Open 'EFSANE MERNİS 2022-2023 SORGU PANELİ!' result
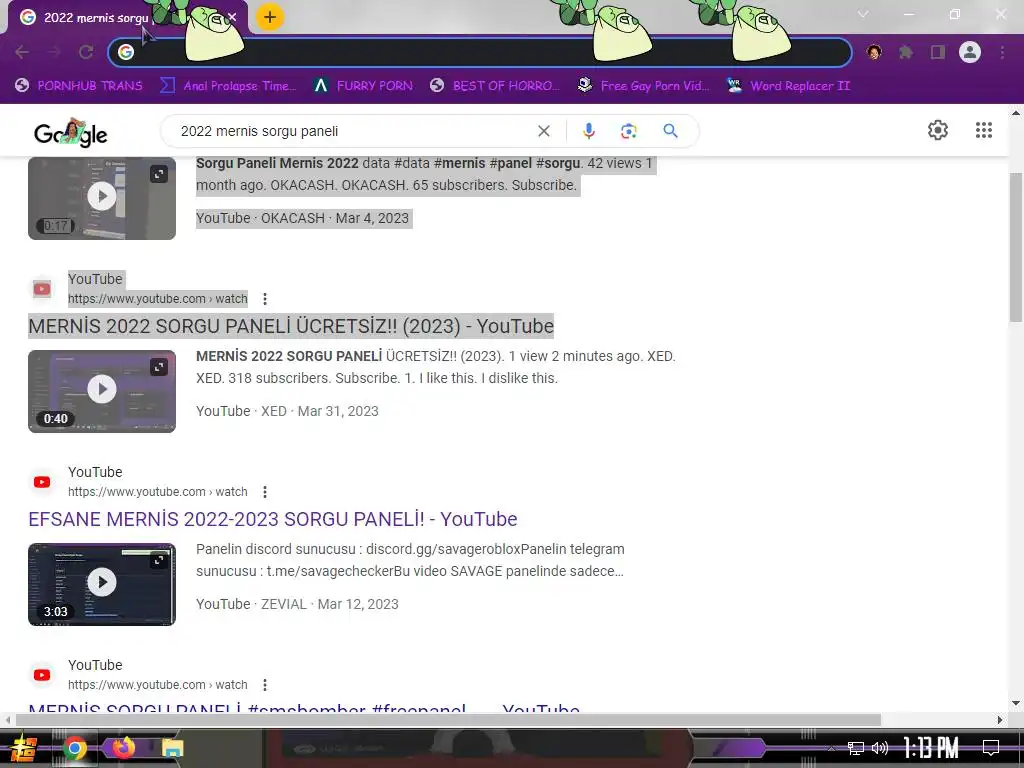Viewport: 1024px width, 768px height. point(272,519)
